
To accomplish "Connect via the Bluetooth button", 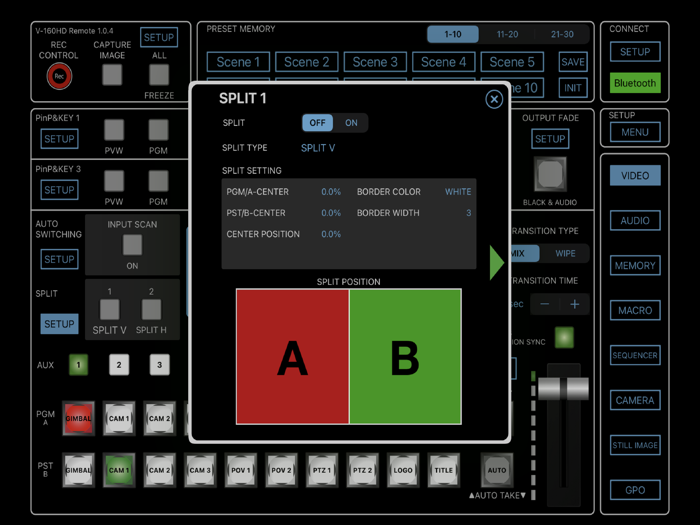I will point(635,83).
